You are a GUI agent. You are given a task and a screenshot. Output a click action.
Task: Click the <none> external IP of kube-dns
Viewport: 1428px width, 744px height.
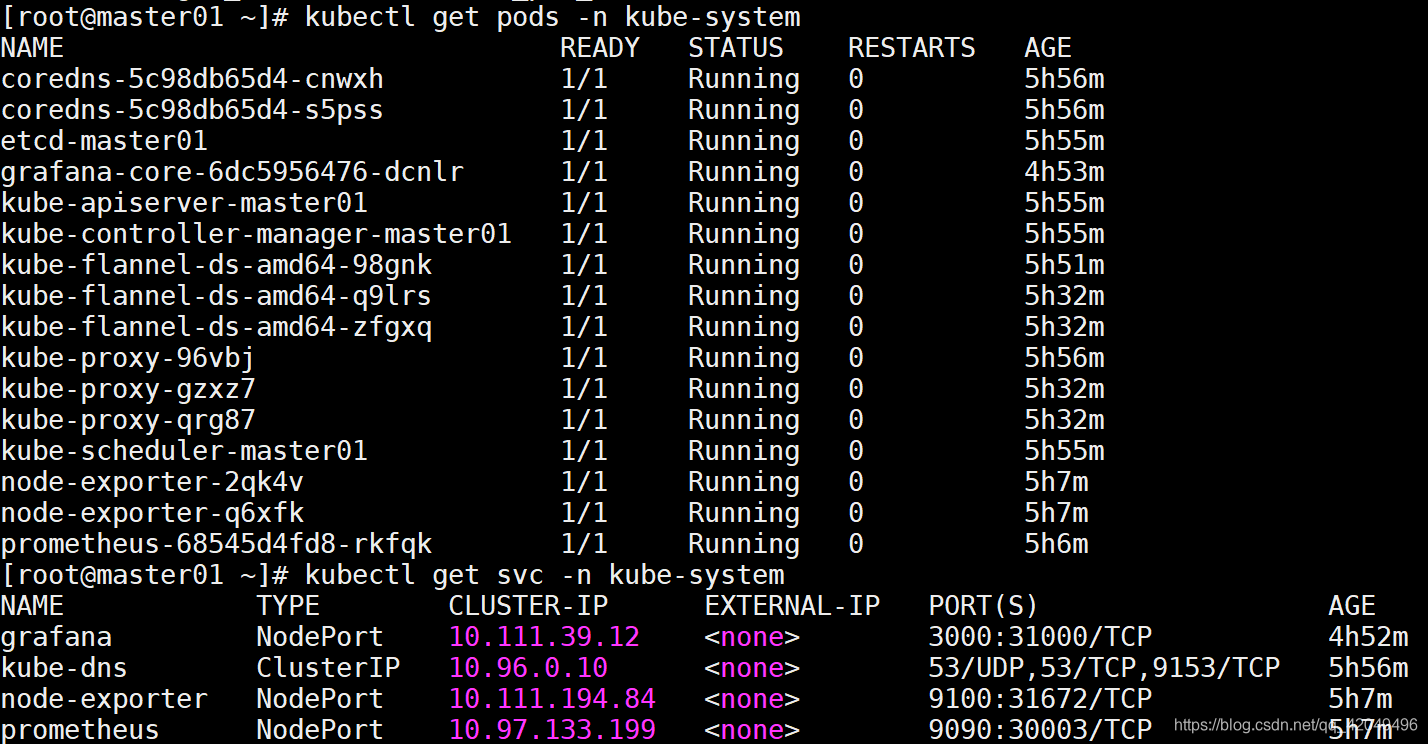[x=752, y=668]
